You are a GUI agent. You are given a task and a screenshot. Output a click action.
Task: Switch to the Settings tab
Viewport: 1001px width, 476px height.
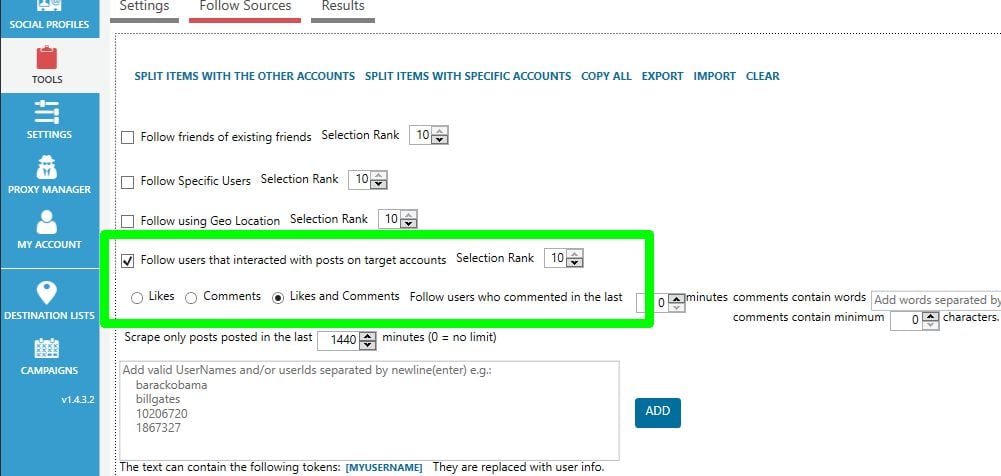(x=144, y=8)
